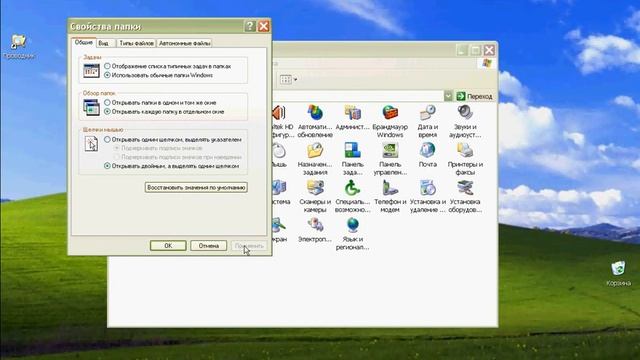Open the Электропитание icon

(x=315, y=230)
